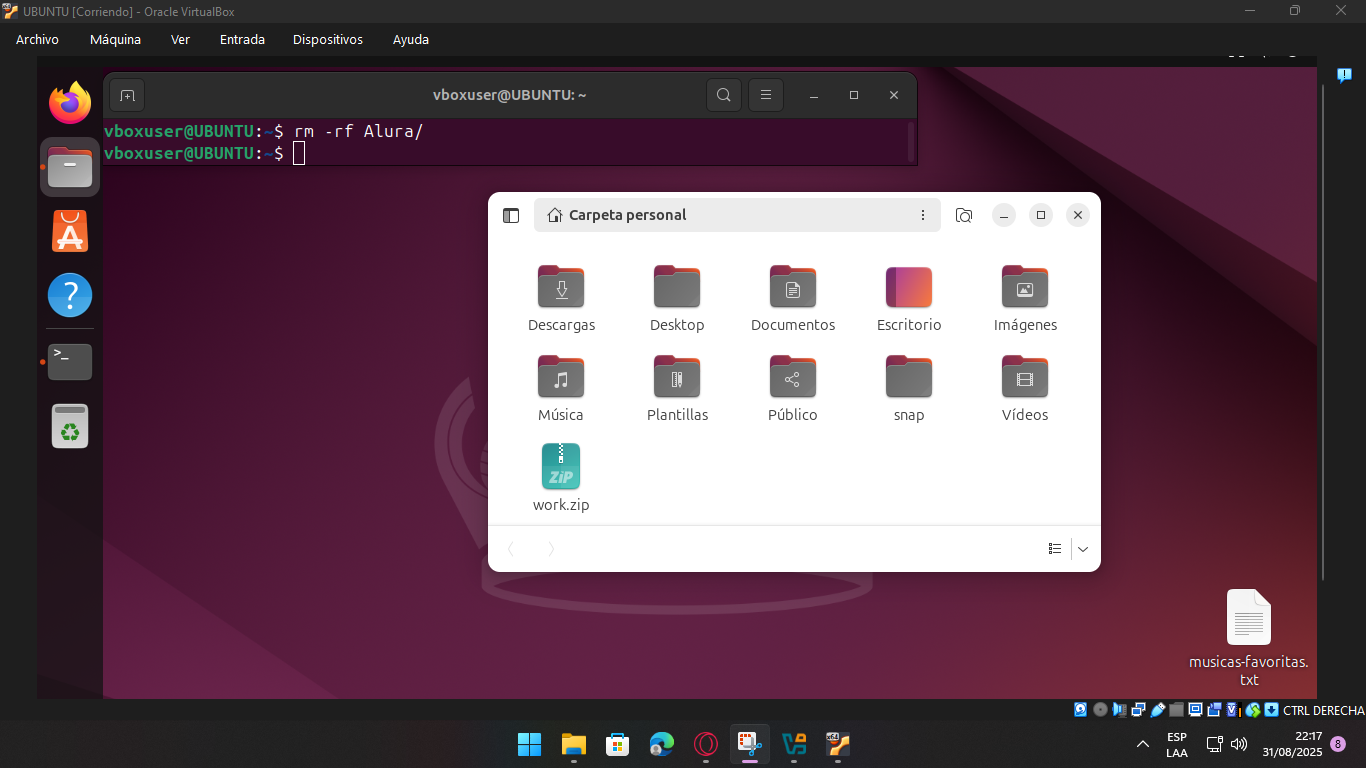Open the Files app in the dock
This screenshot has height=768, width=1366.
(x=70, y=167)
